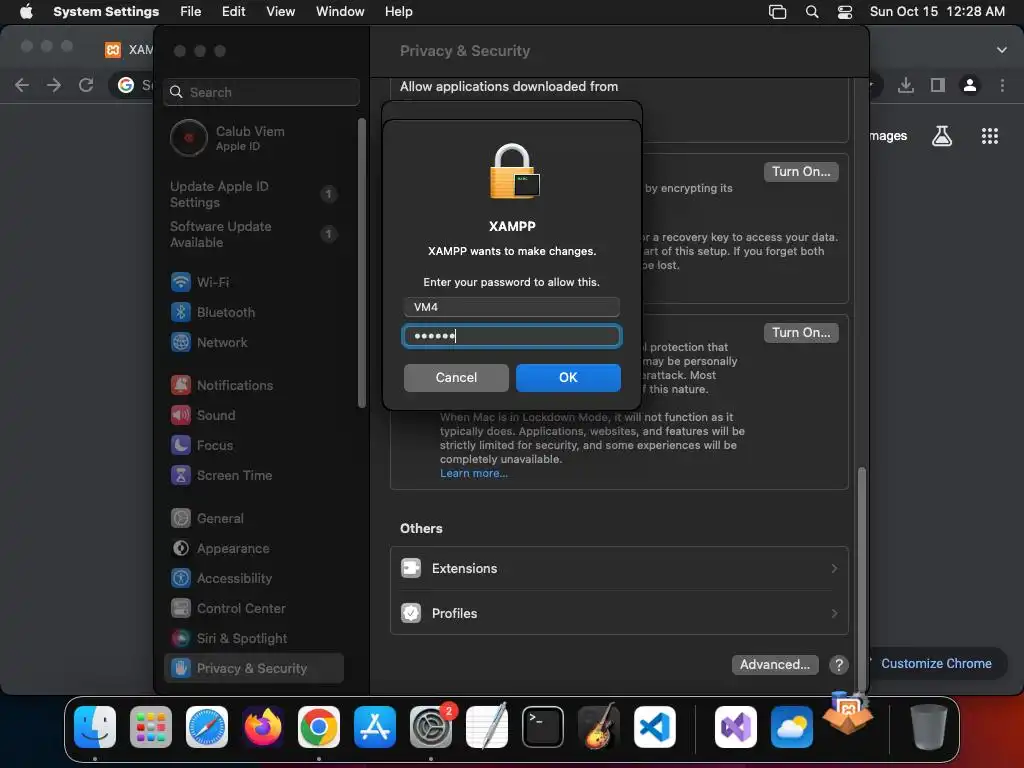Open Weather app from the Dock
This screenshot has width=1024, height=768.
pos(792,727)
